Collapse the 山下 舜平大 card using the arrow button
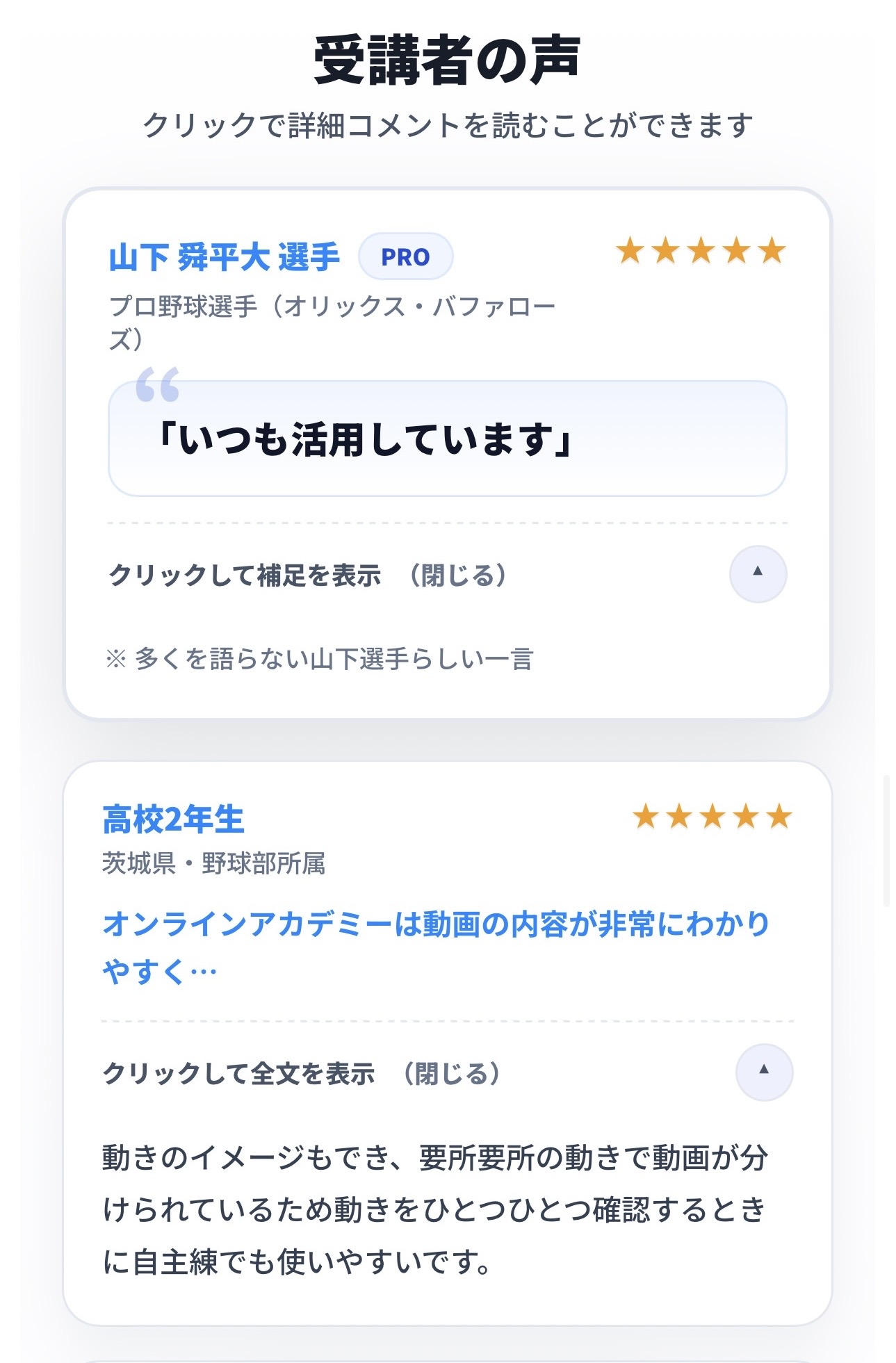Image resolution: width=896 pixels, height=1363 pixels. click(x=758, y=573)
